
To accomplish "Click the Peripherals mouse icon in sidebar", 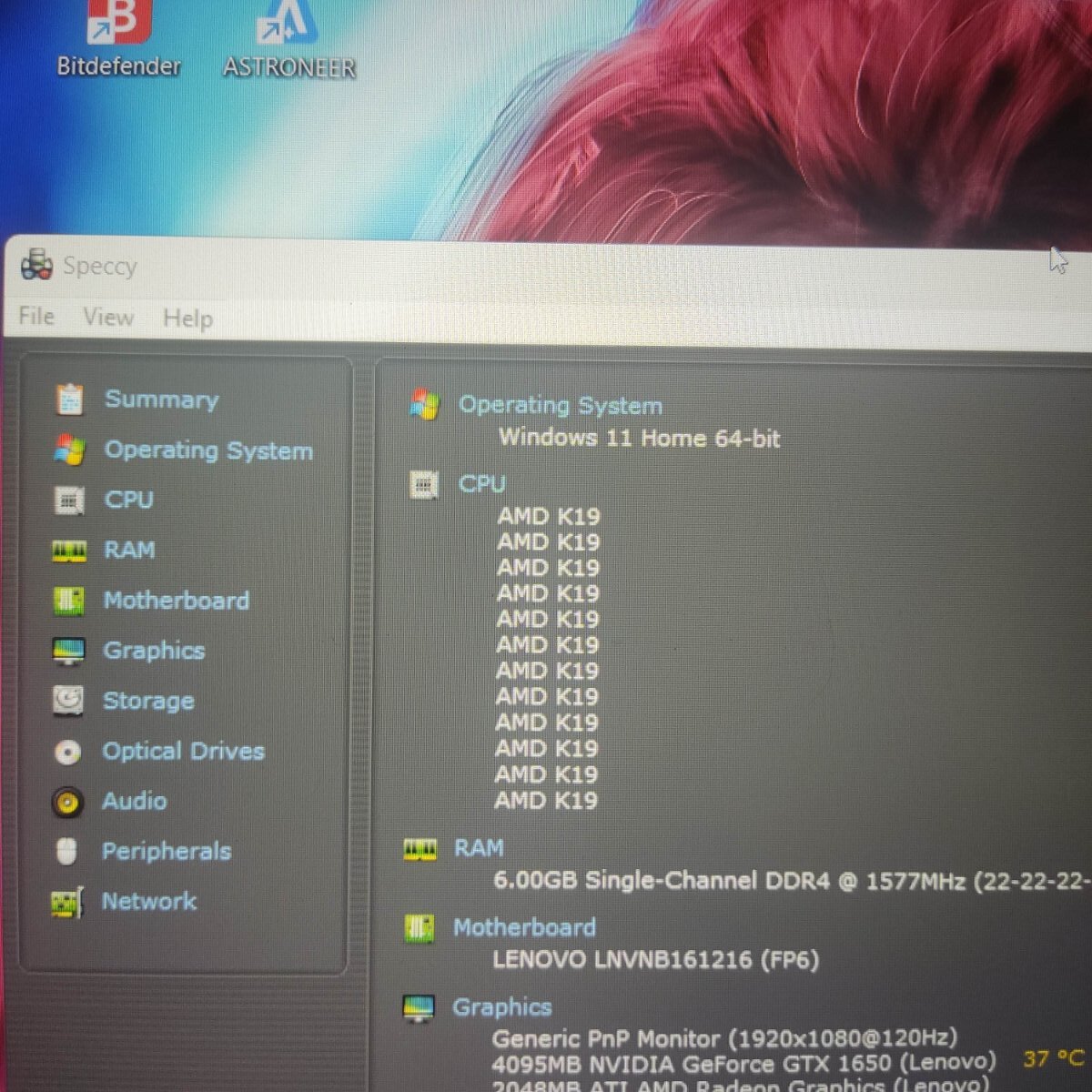I will click(66, 852).
